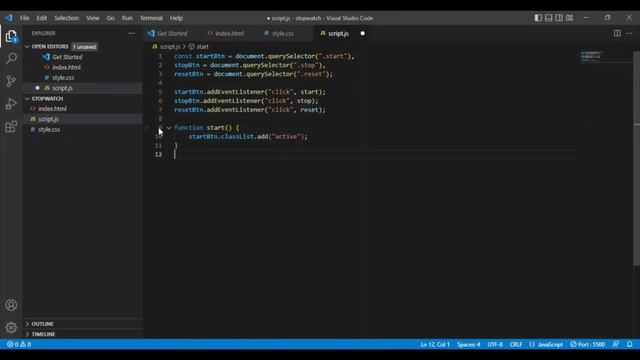Image resolution: width=640 pixels, height=360 pixels.
Task: Open notifications bell in status bar
Action: tap(629, 344)
